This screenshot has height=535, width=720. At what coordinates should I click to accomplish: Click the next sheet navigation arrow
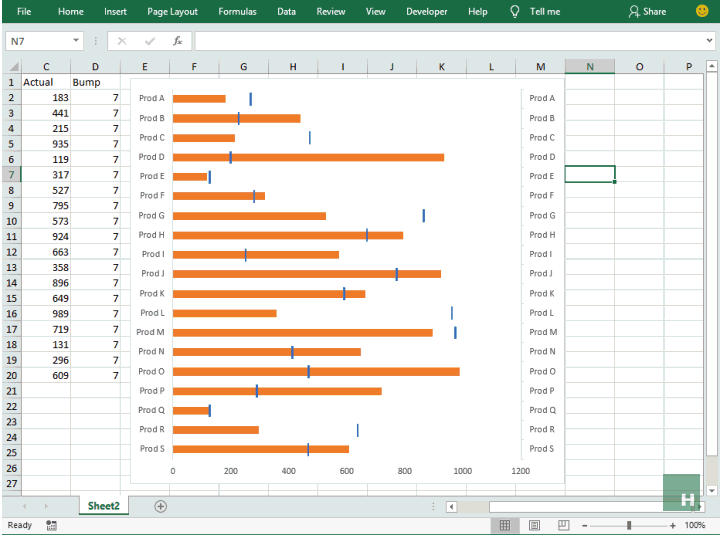coord(46,506)
